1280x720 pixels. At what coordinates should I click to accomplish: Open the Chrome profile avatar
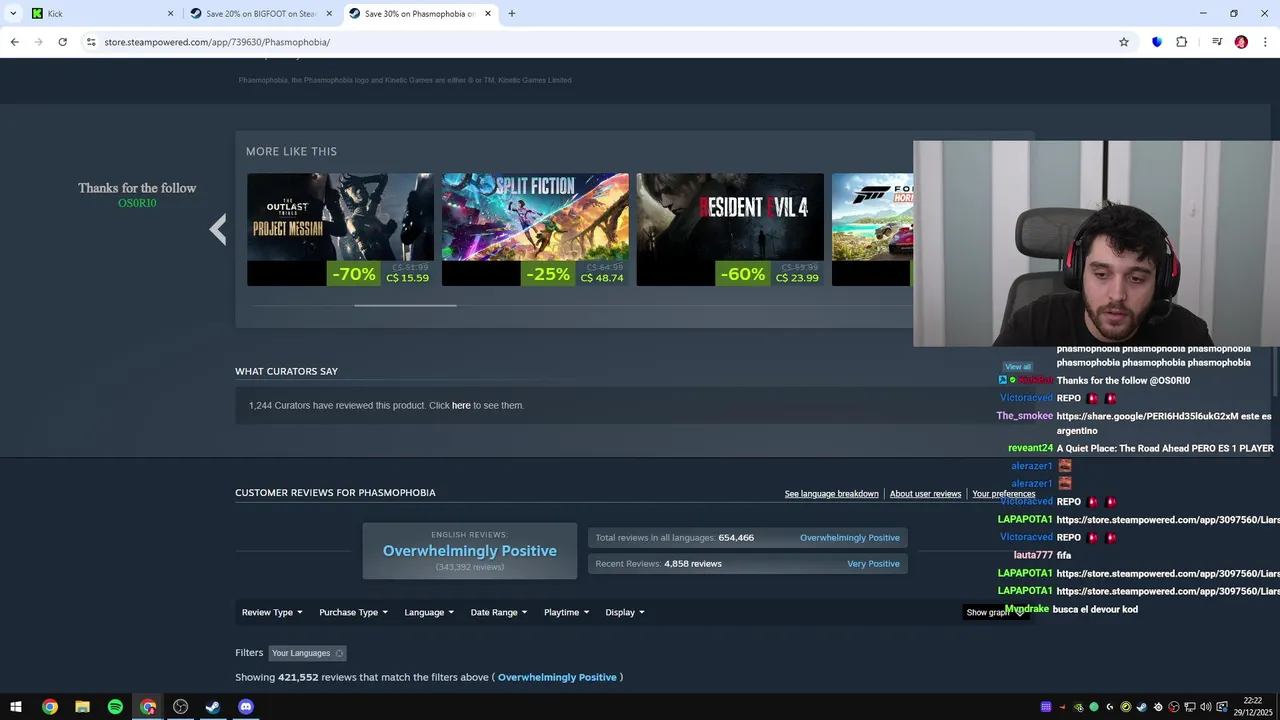[1241, 42]
